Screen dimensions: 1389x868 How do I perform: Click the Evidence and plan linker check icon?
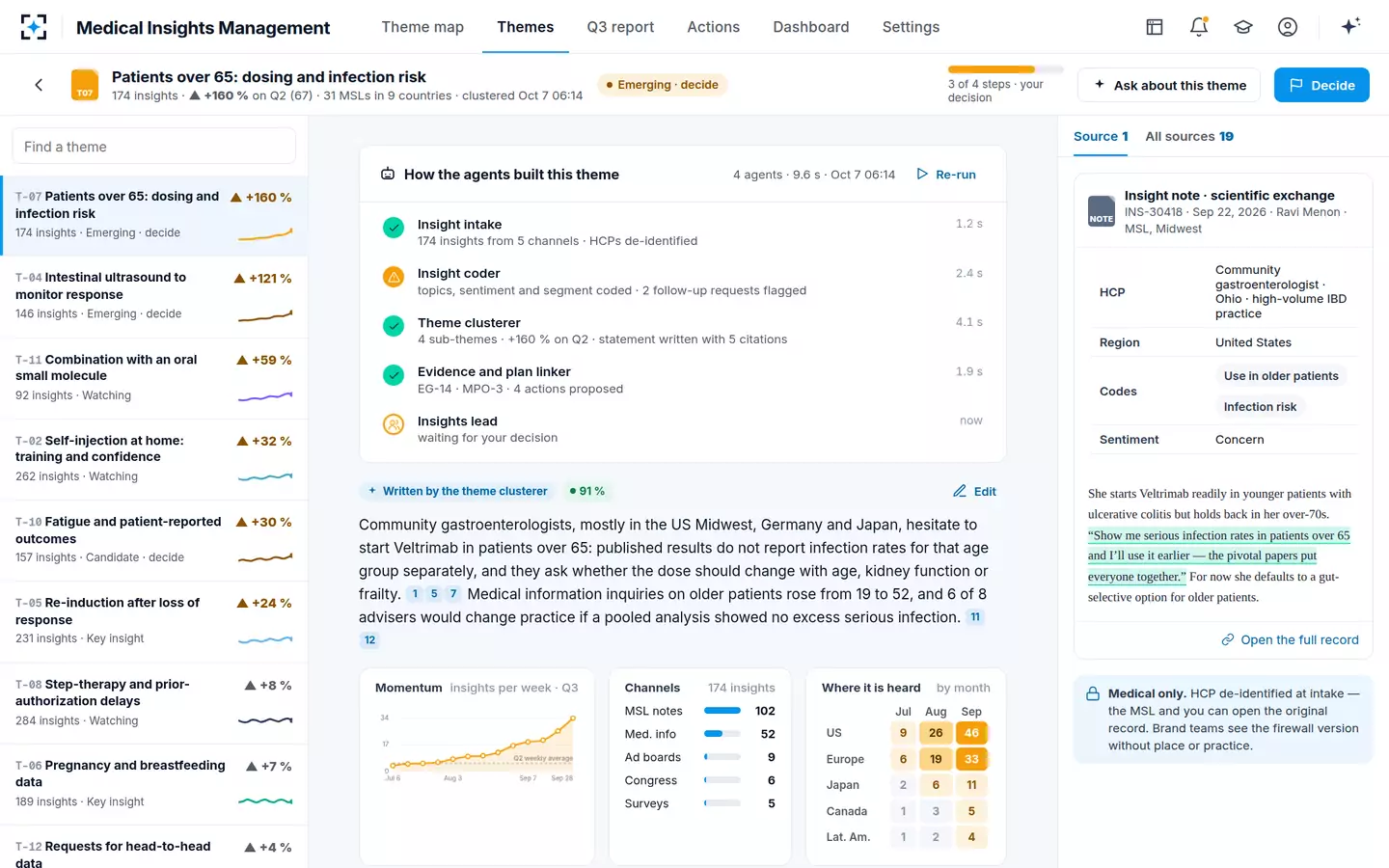394,375
